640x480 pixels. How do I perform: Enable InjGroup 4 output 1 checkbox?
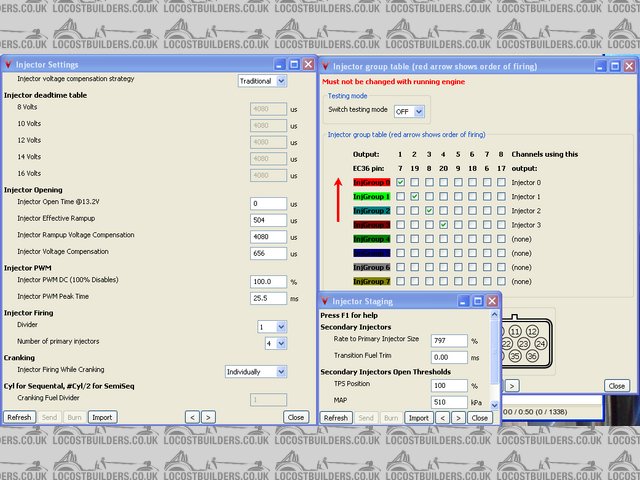pos(400,239)
